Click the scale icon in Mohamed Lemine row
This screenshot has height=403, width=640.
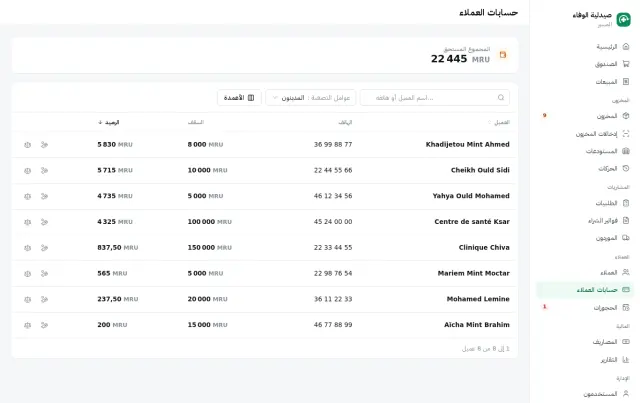point(27,299)
